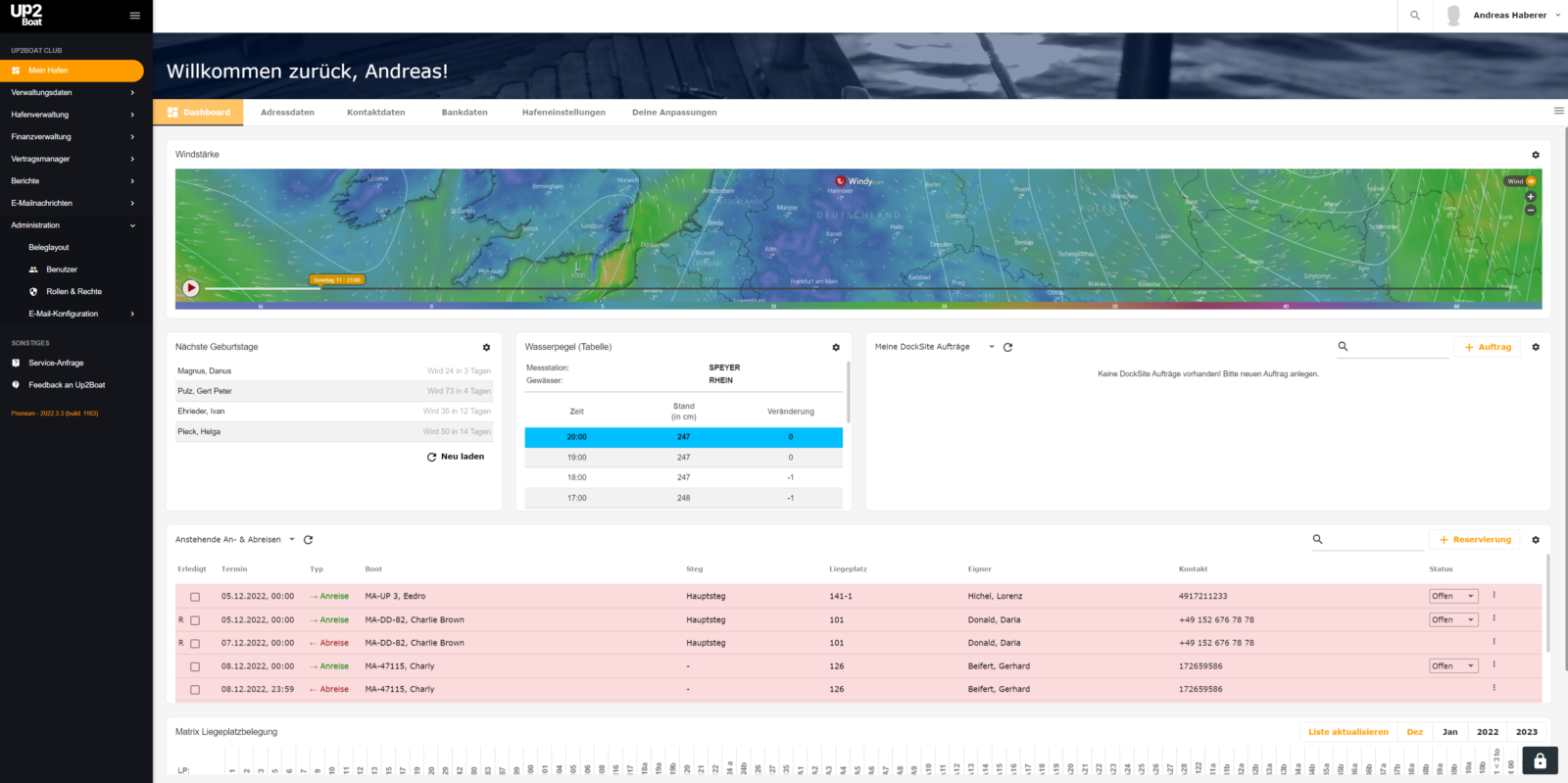Click the Wasserpegel table scrollbar
Image resolution: width=1568 pixels, height=783 pixels.
pyautogui.click(x=849, y=392)
